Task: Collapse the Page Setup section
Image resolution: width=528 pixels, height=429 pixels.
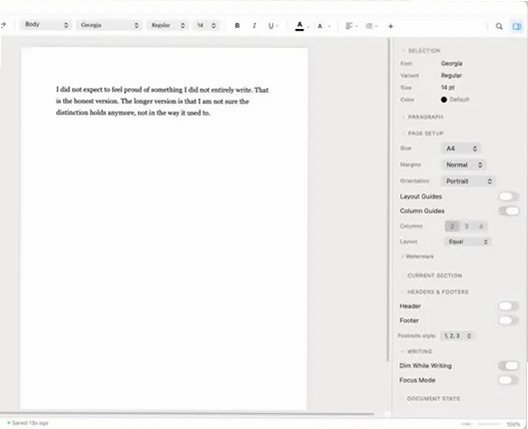Action: click(422, 133)
